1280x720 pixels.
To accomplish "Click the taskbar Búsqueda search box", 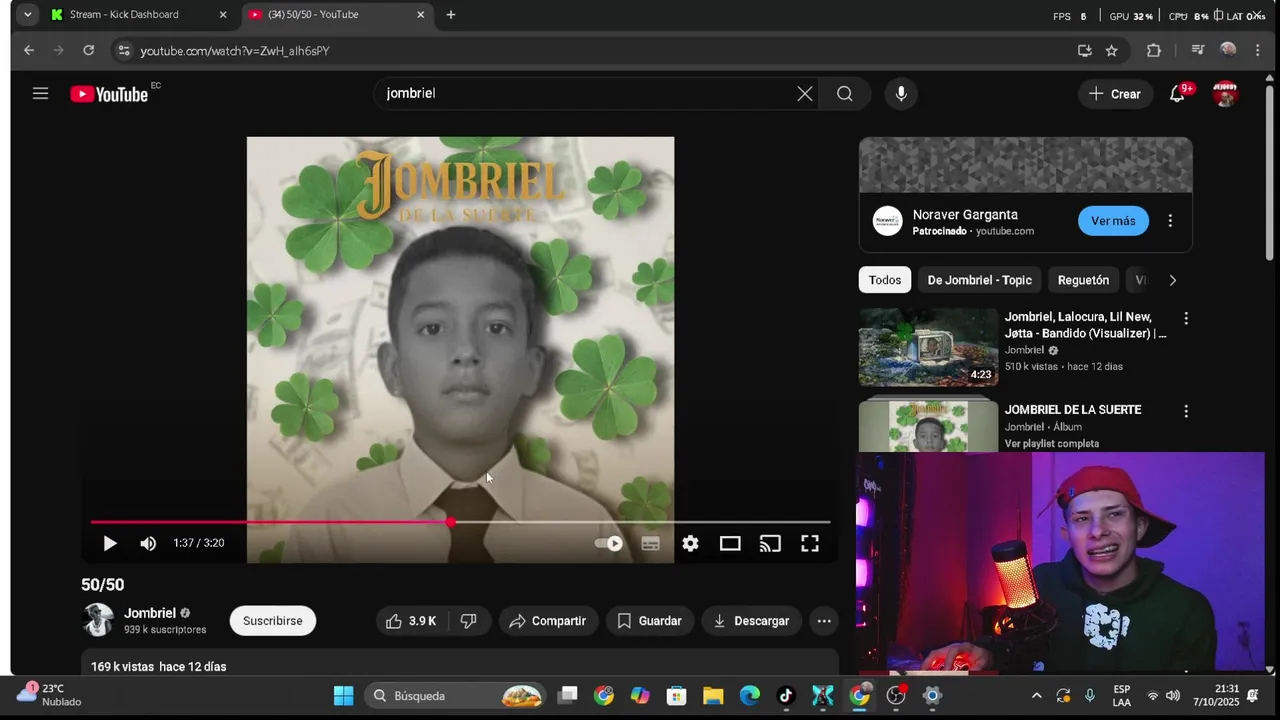I will click(x=456, y=696).
